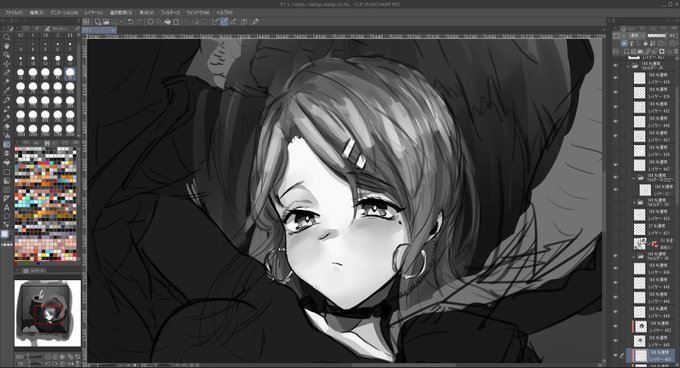Hide the フォルダー 25 folder
The height and width of the screenshot is (368, 680).
pos(615,66)
